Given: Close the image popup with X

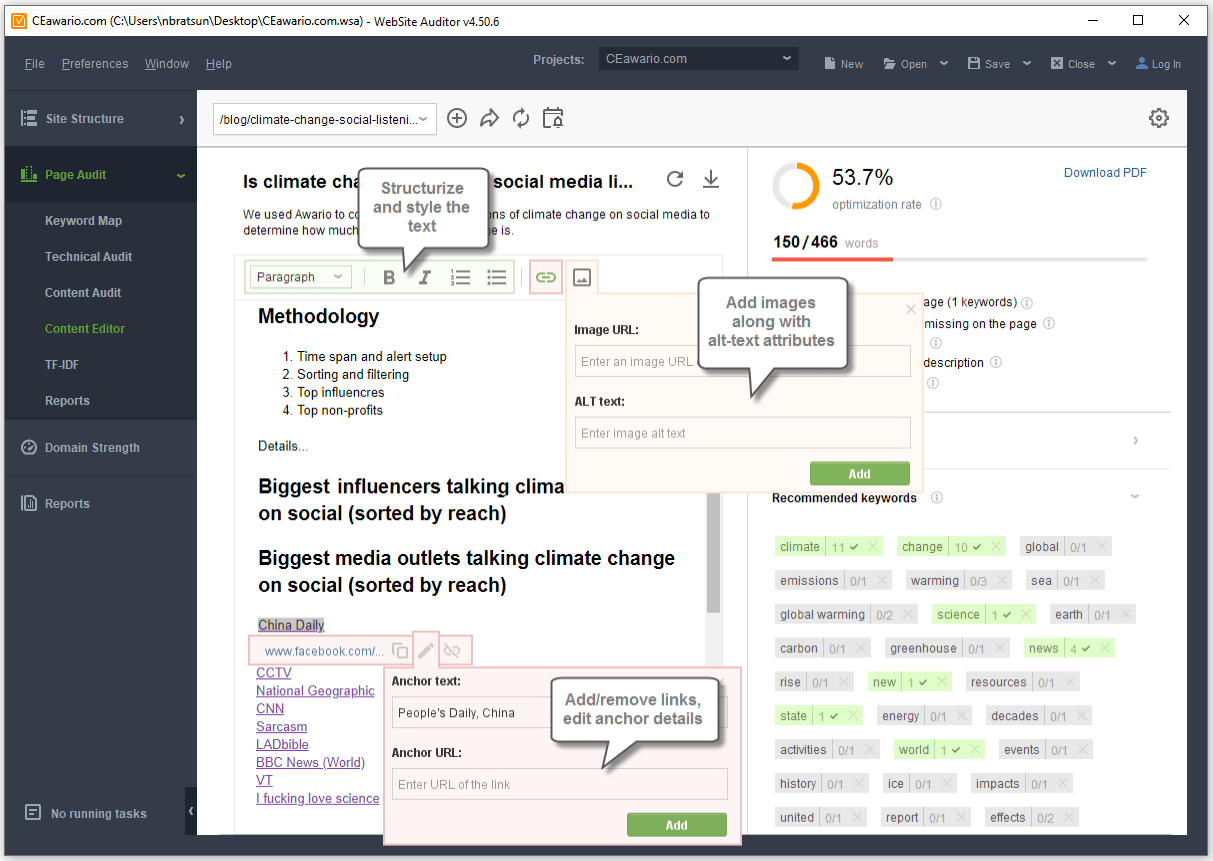Looking at the screenshot, I should click(x=911, y=309).
